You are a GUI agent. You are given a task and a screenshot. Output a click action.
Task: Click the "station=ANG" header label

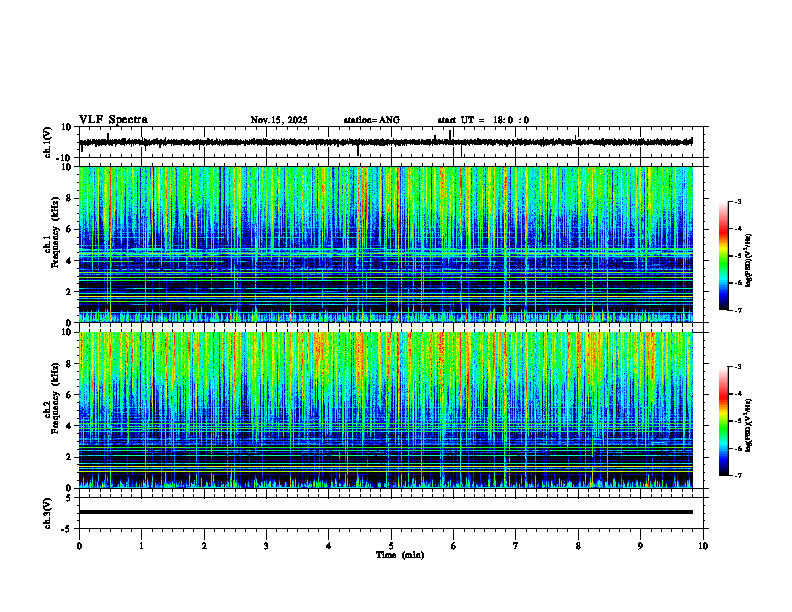pyautogui.click(x=371, y=120)
